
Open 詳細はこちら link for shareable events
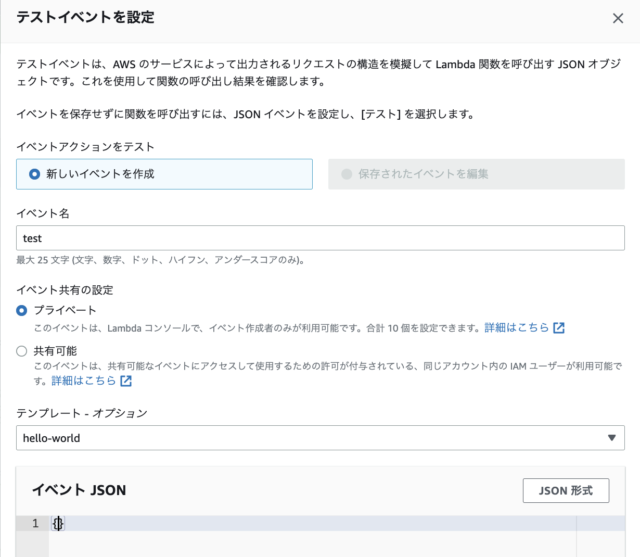pyautogui.click(x=84, y=381)
